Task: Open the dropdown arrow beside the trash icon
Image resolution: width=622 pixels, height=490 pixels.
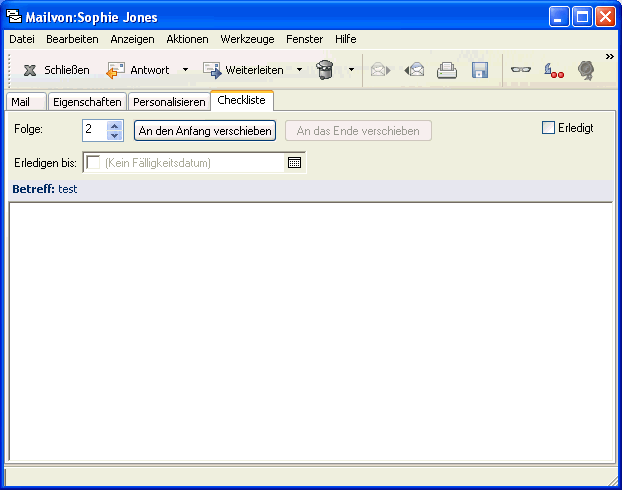Action: [x=351, y=70]
